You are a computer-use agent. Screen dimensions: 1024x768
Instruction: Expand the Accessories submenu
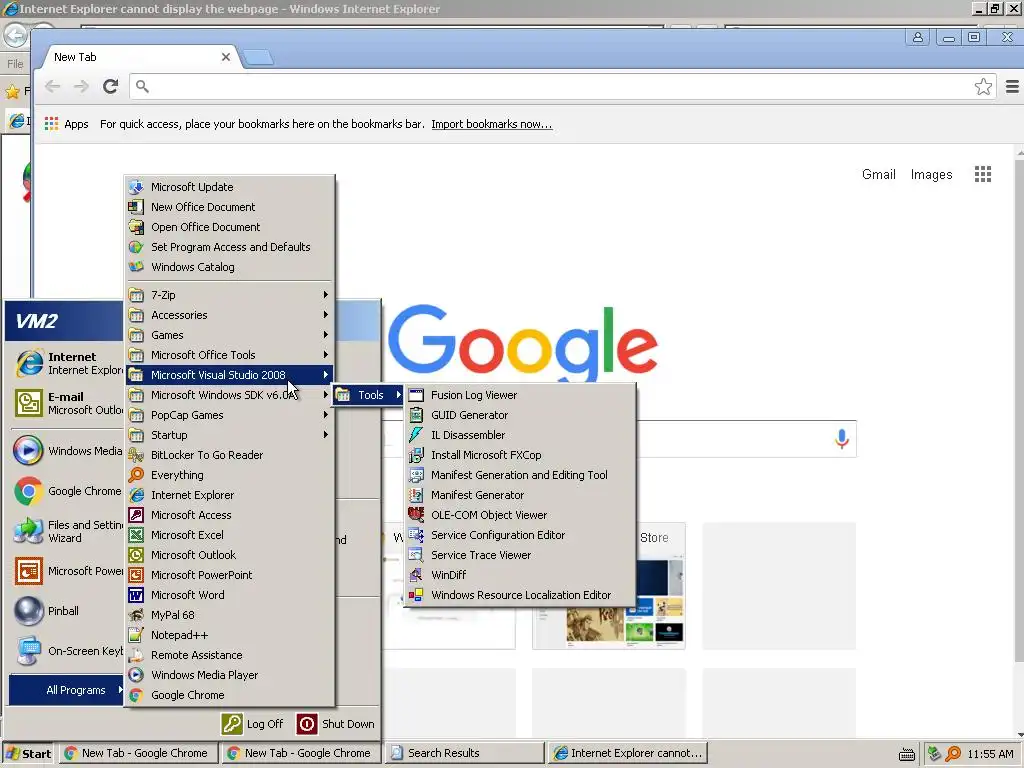click(x=230, y=315)
